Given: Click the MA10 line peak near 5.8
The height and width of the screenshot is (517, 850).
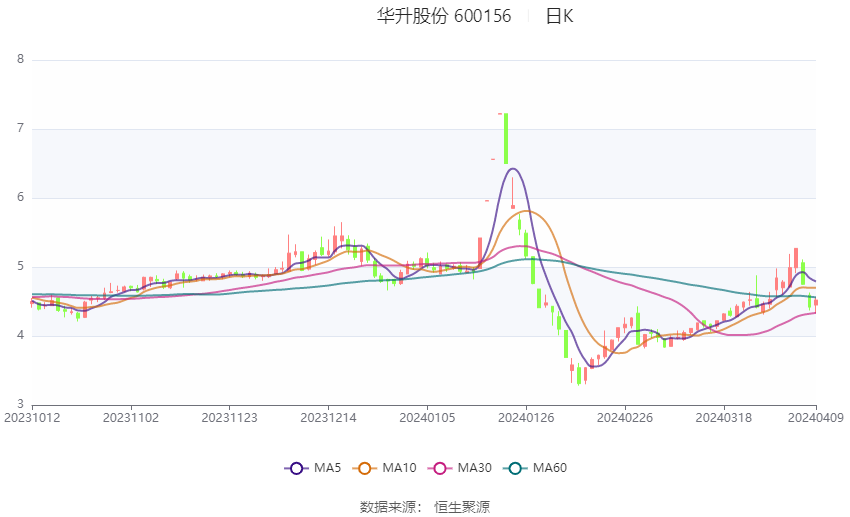Looking at the screenshot, I should pos(527,211).
